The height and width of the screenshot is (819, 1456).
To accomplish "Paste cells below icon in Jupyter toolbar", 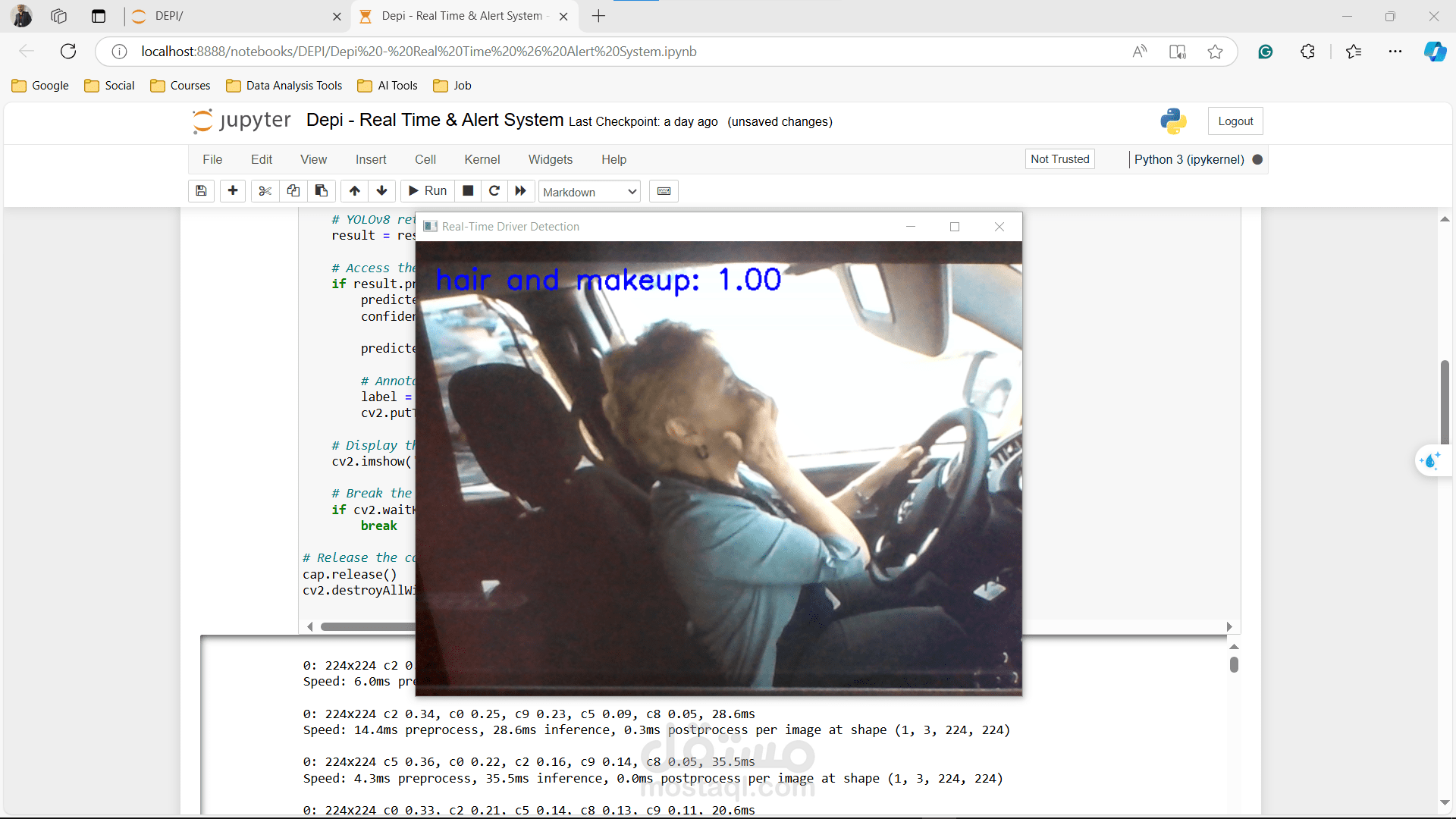I will (322, 191).
